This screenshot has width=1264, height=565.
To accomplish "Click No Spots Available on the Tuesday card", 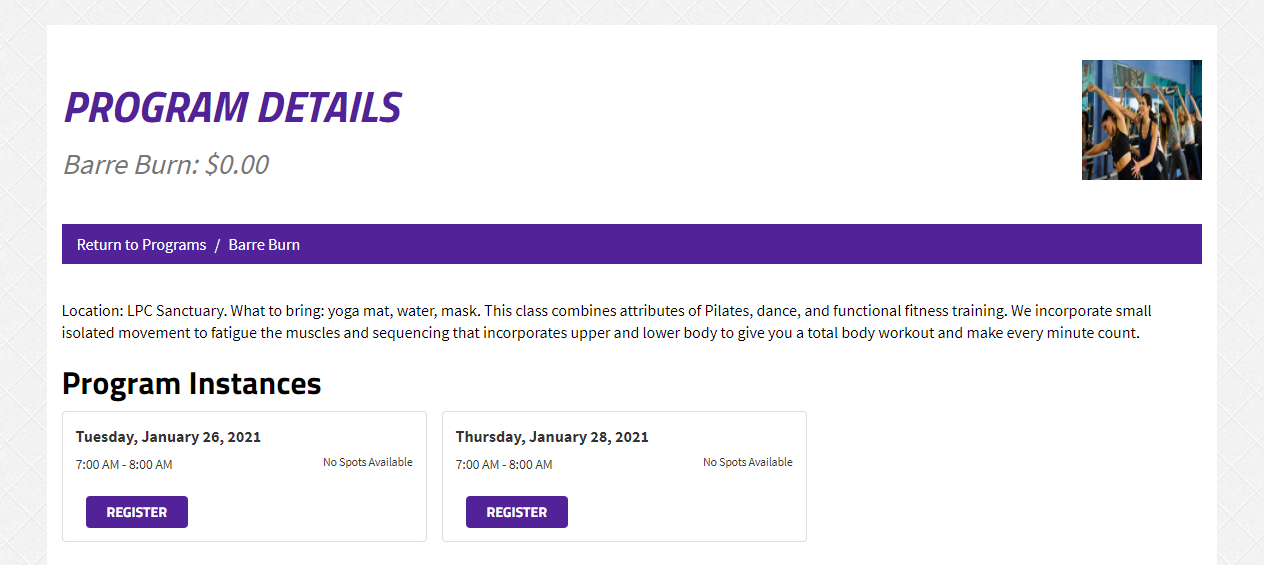I will click(368, 462).
